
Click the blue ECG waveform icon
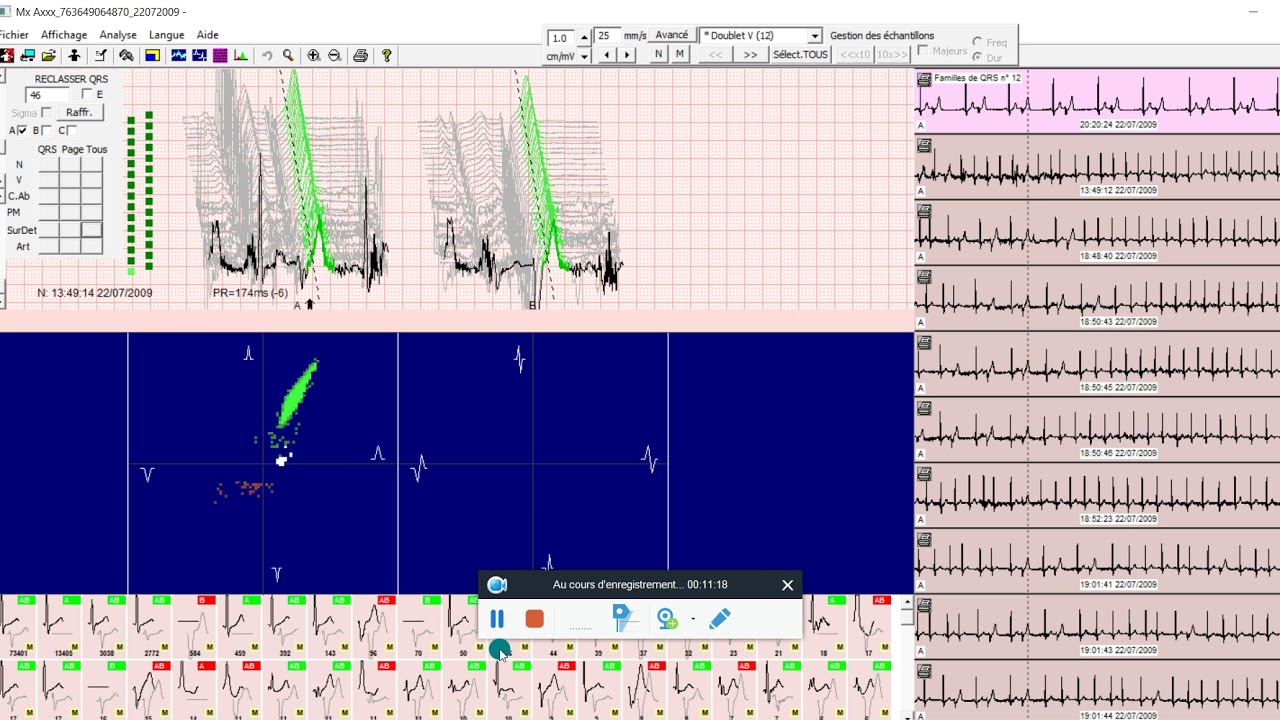(178, 55)
